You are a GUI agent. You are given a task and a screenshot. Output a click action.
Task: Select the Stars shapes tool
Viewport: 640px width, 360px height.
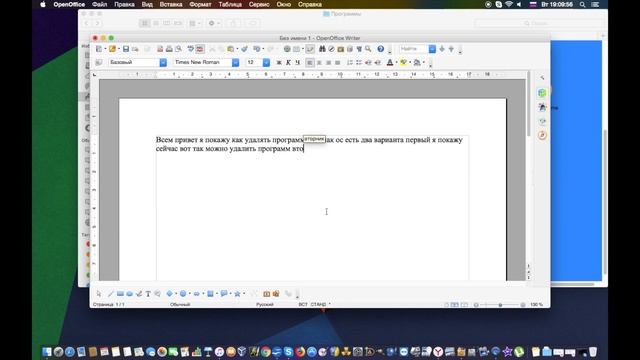point(237,293)
